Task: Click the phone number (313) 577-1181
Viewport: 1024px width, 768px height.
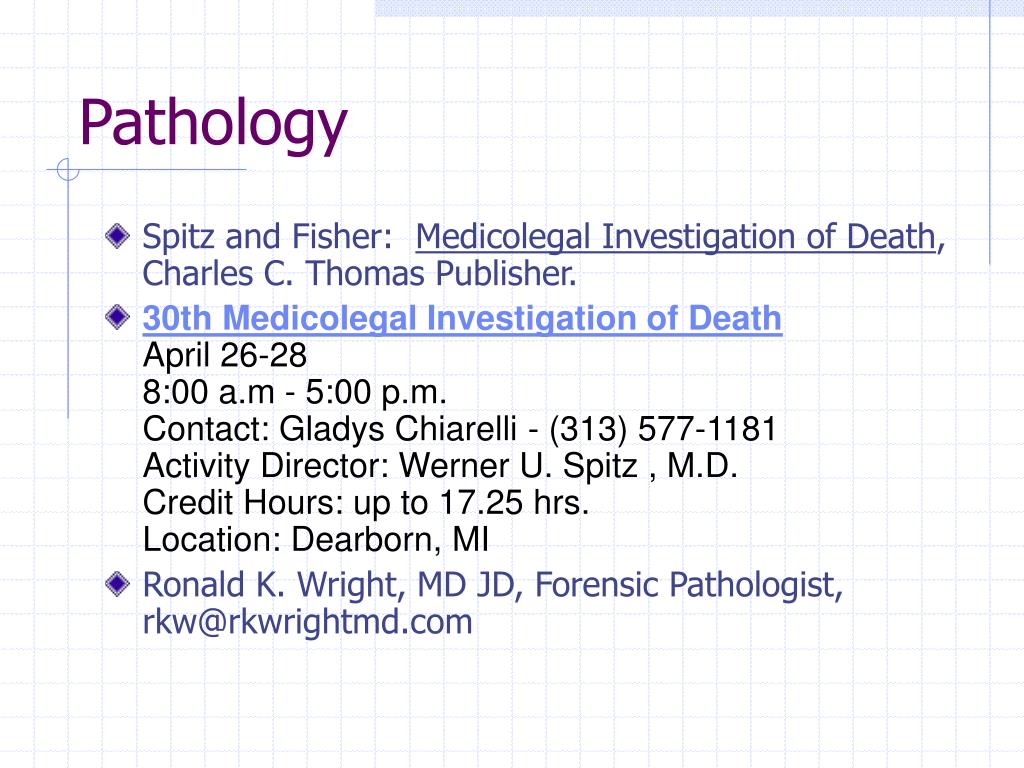Action: click(663, 429)
